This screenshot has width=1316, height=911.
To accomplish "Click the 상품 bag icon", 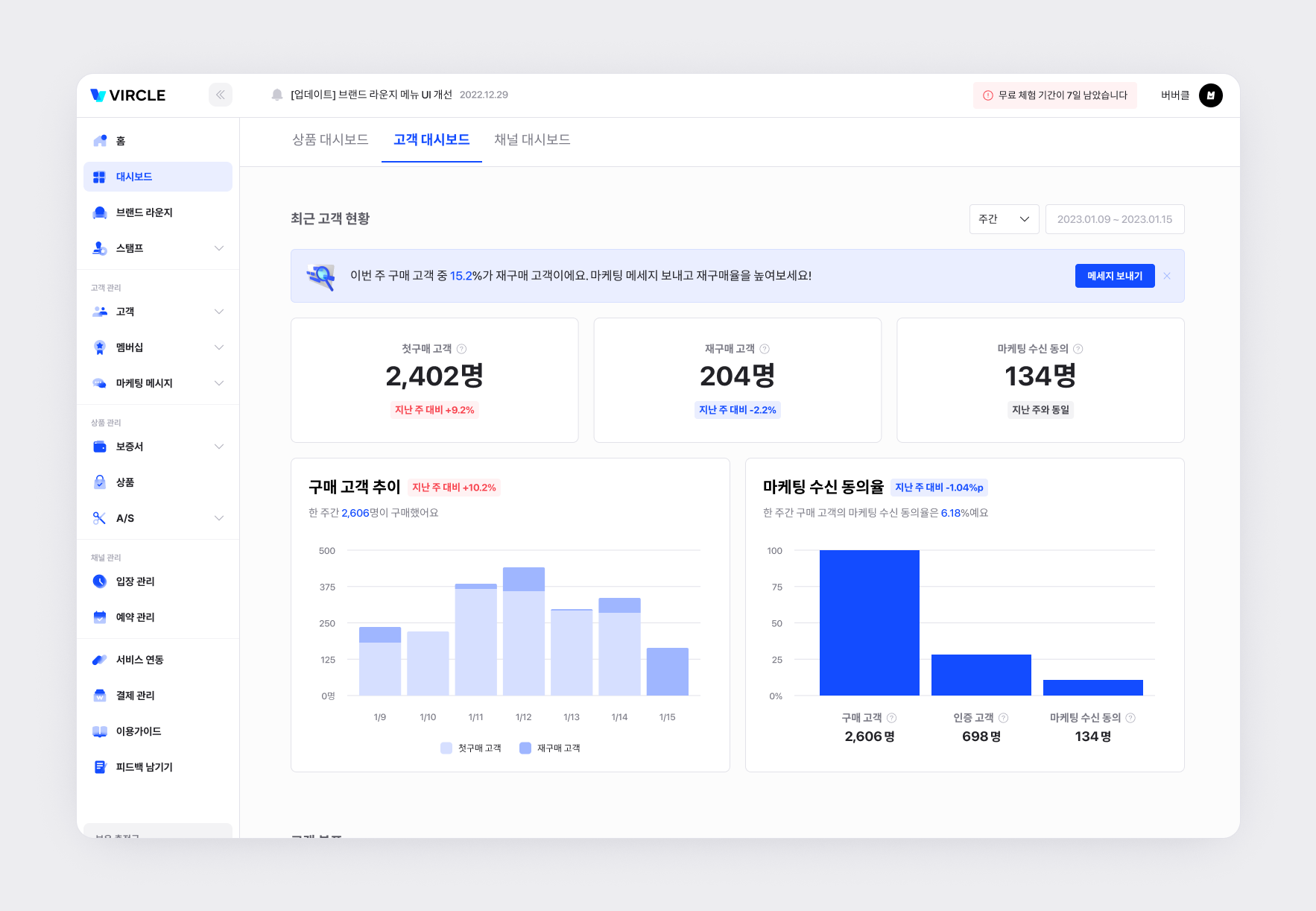I will 100,482.
